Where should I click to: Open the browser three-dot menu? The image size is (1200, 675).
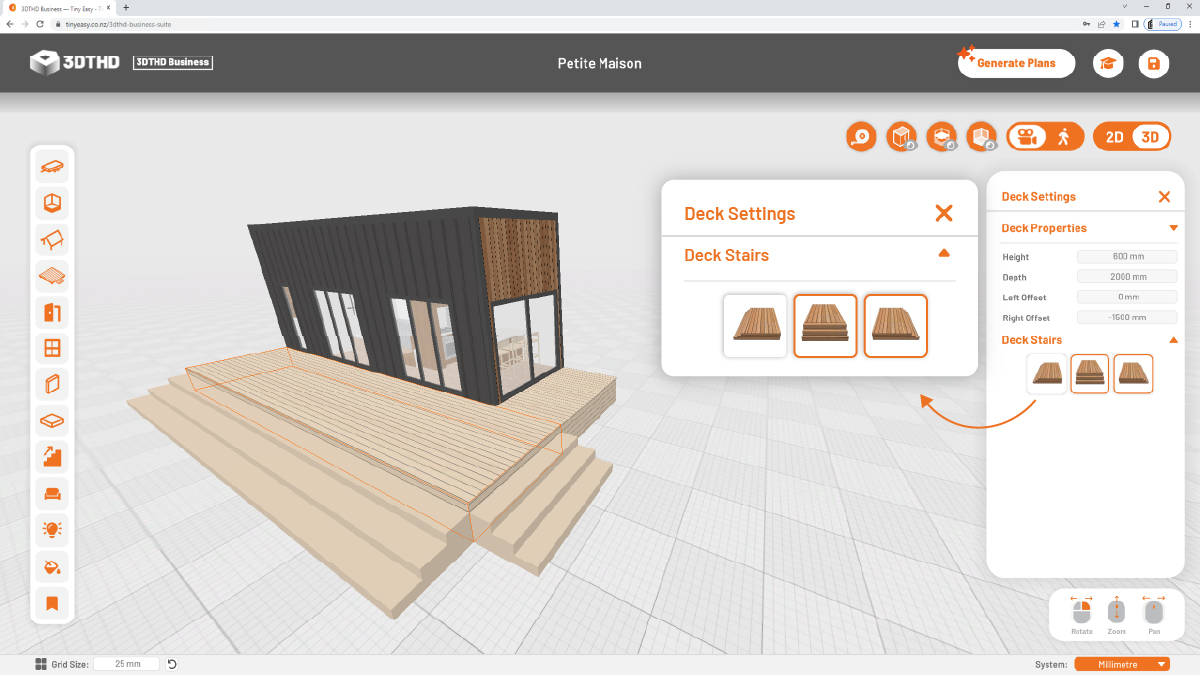1190,24
